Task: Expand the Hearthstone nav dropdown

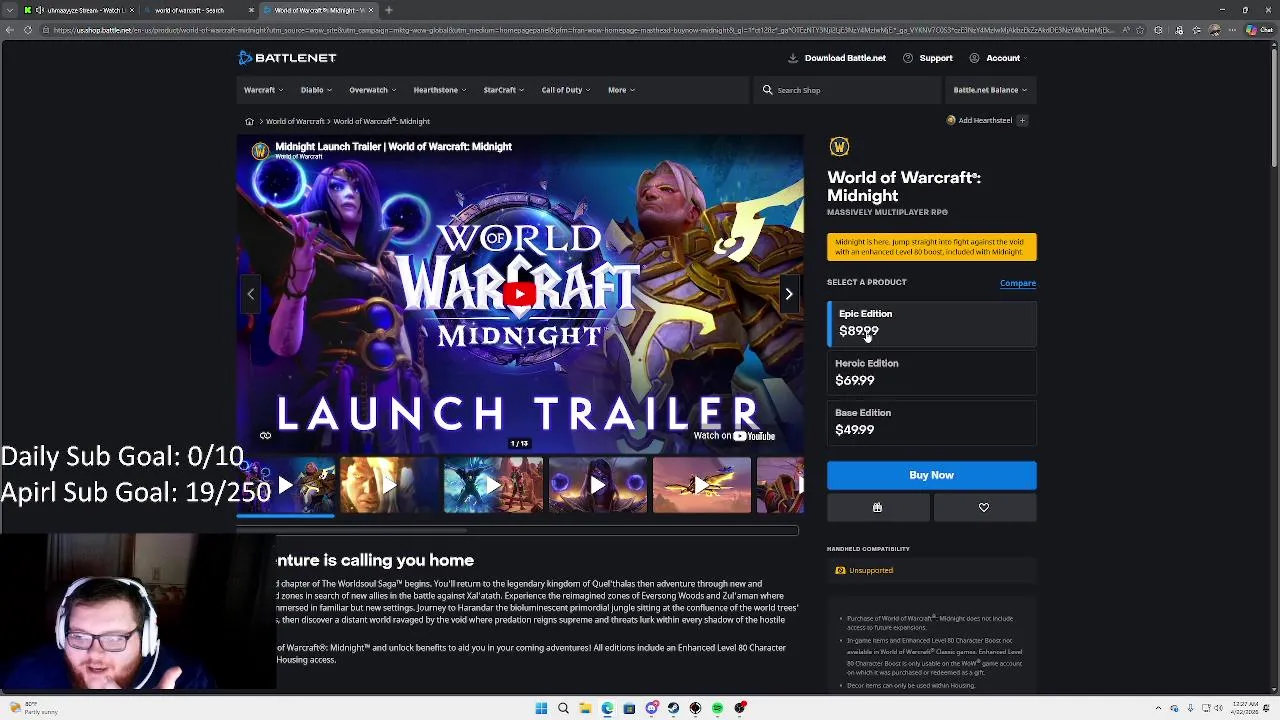Action: (440, 90)
